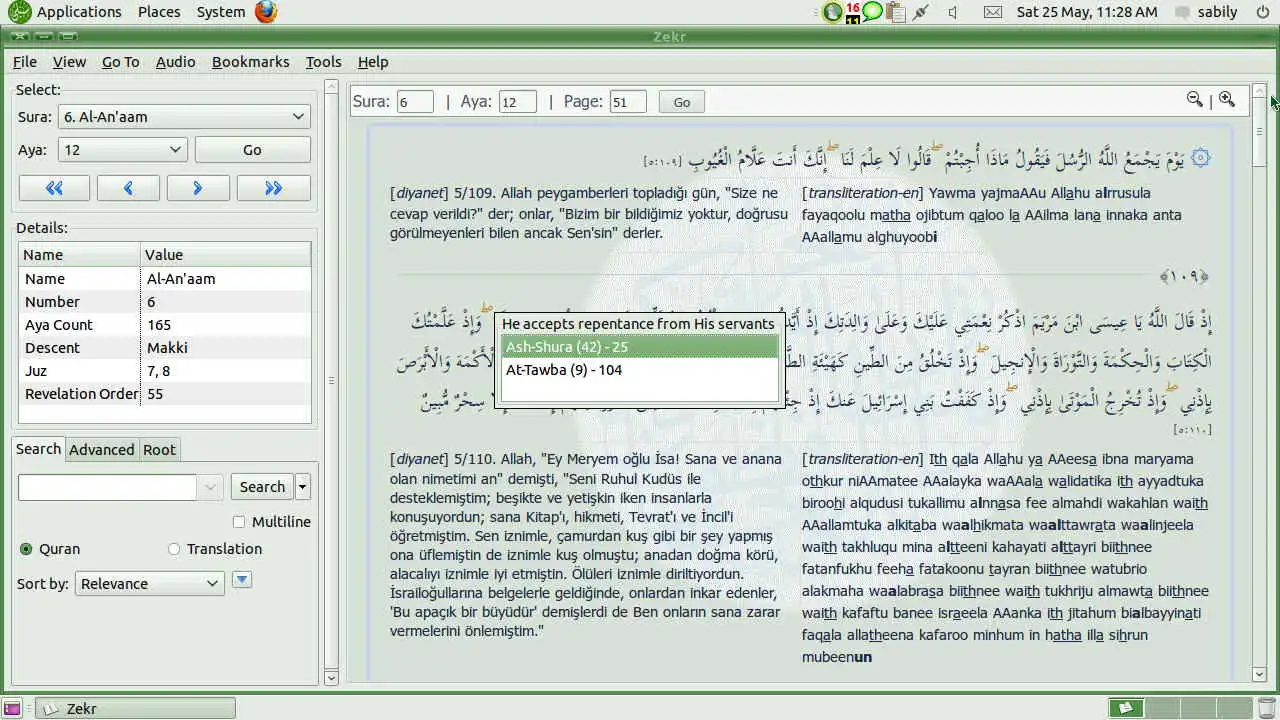Screen dimensions: 1280x720
Task: Open the Firefox launcher in top panel
Action: (x=266, y=12)
